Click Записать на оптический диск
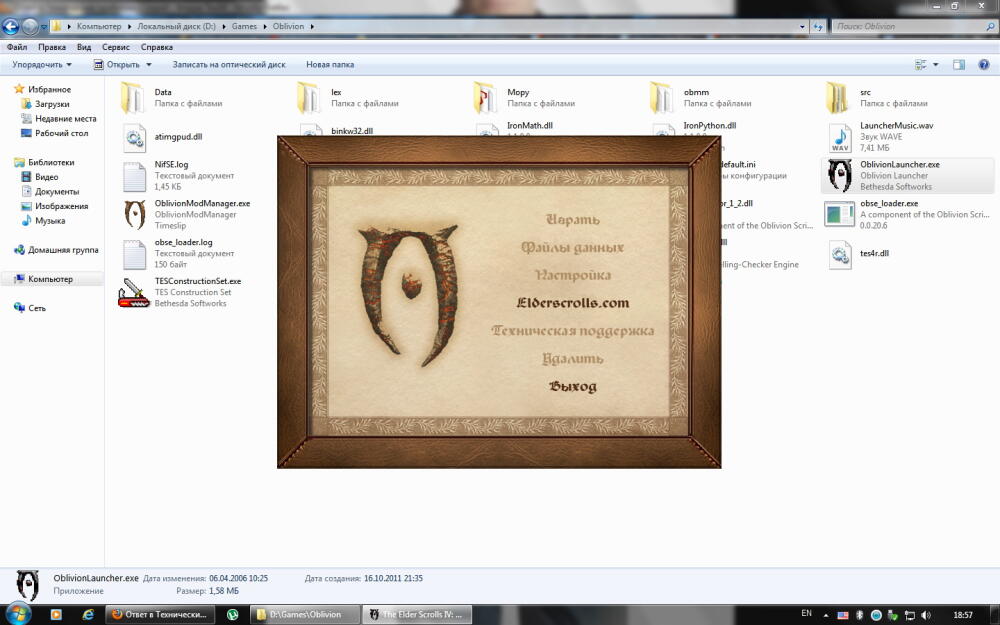The width and height of the screenshot is (1000, 625). pos(229,64)
